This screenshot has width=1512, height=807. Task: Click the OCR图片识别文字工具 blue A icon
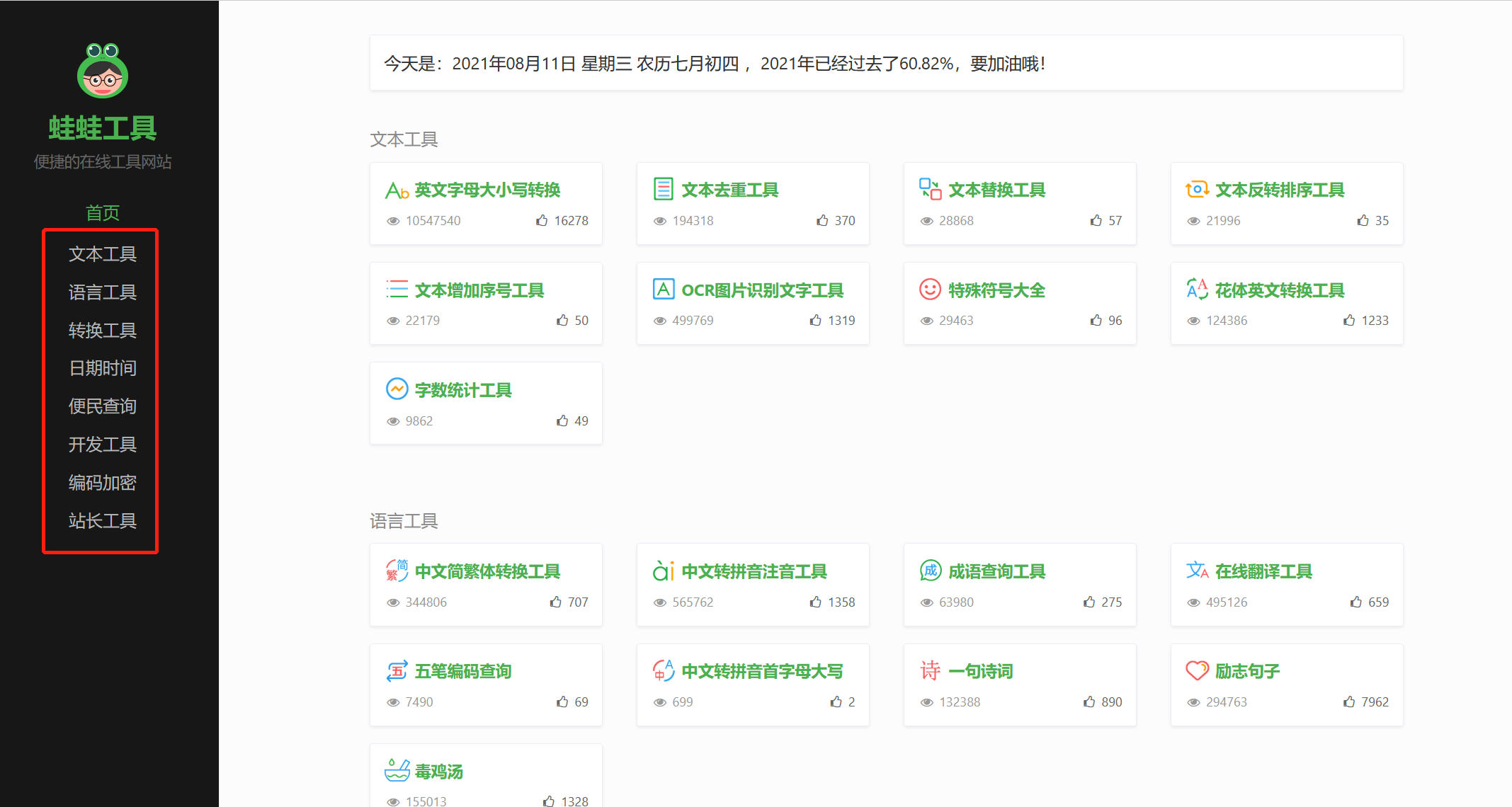pos(663,290)
